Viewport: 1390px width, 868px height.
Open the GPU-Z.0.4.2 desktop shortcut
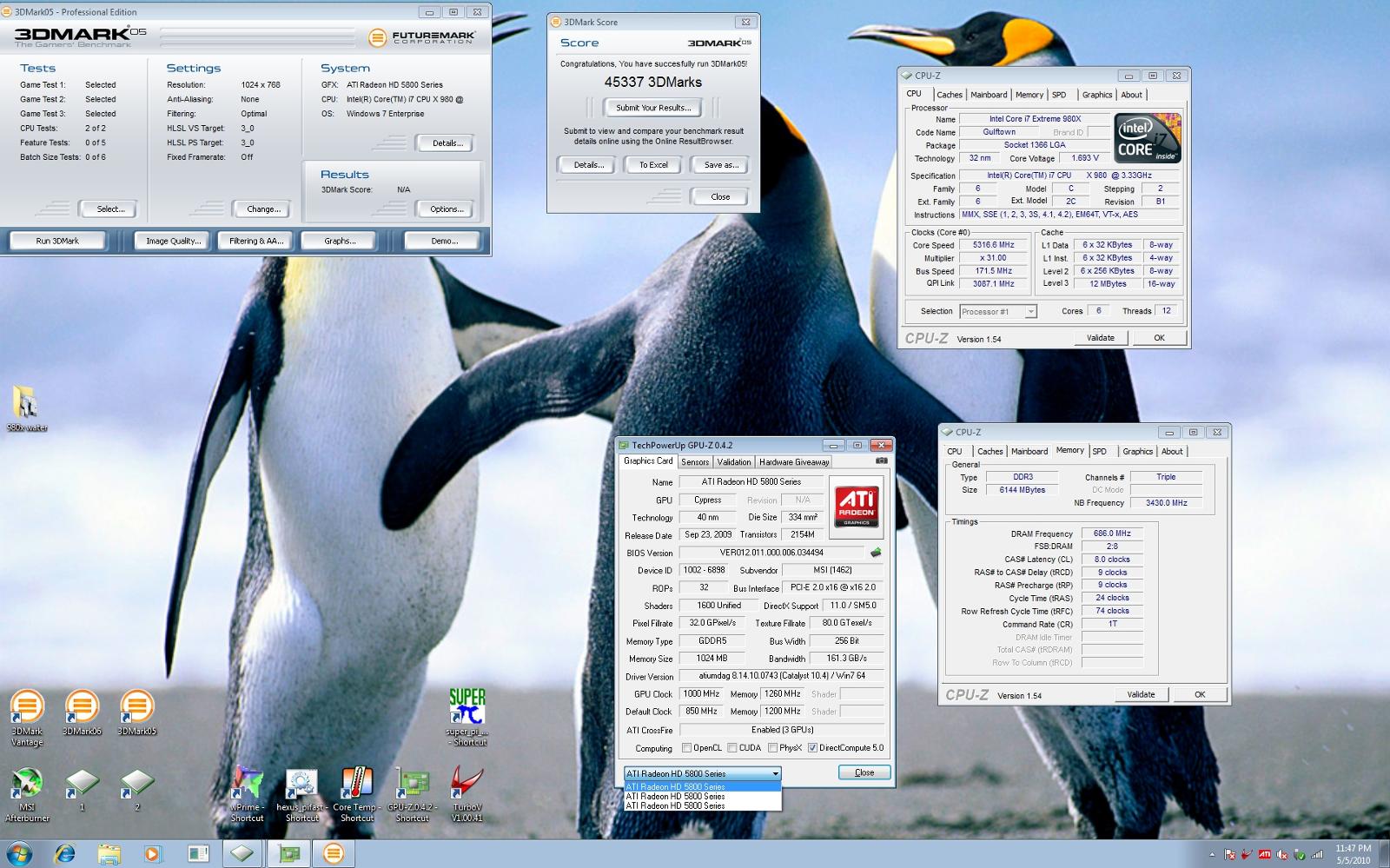pyautogui.click(x=412, y=794)
